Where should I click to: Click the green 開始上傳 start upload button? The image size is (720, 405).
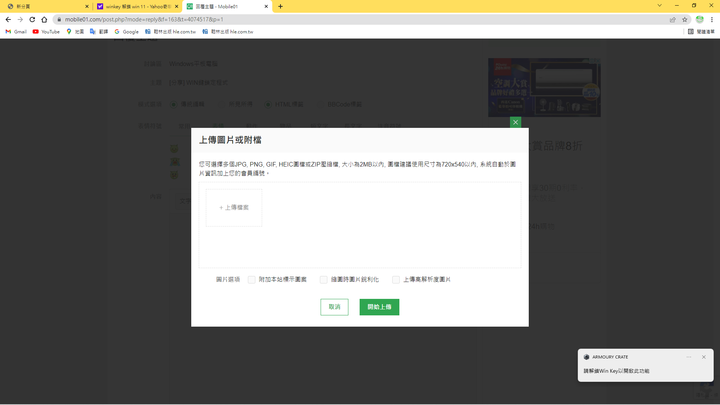[x=379, y=307]
